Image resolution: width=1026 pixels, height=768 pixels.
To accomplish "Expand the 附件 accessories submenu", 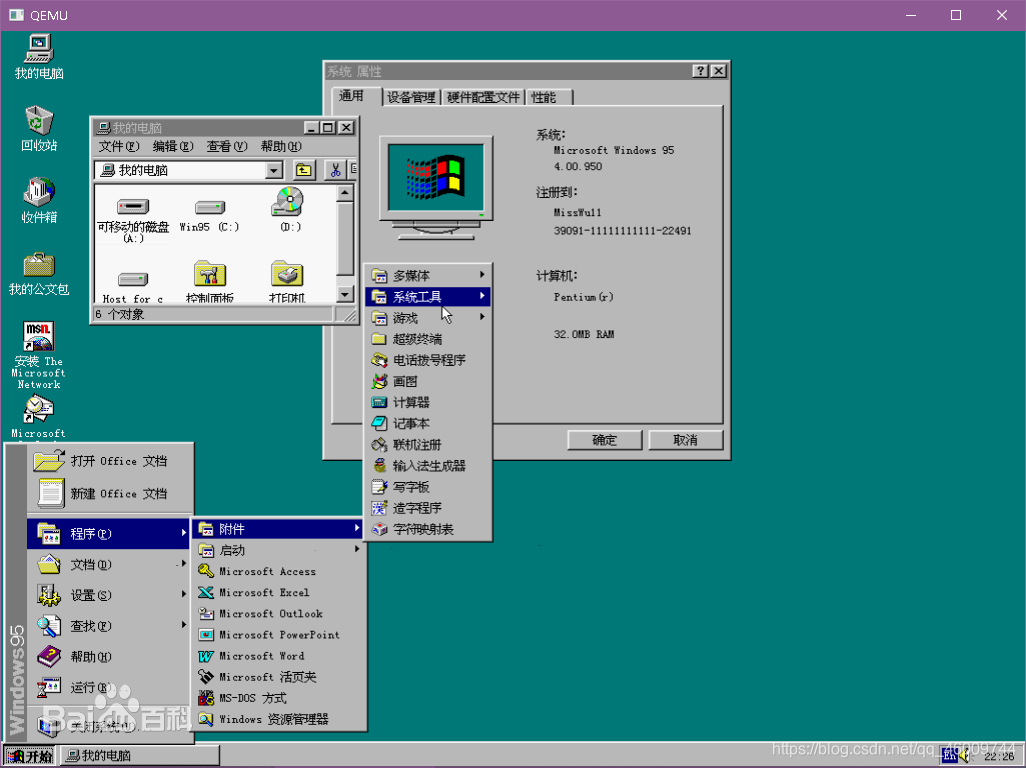I will [279, 529].
